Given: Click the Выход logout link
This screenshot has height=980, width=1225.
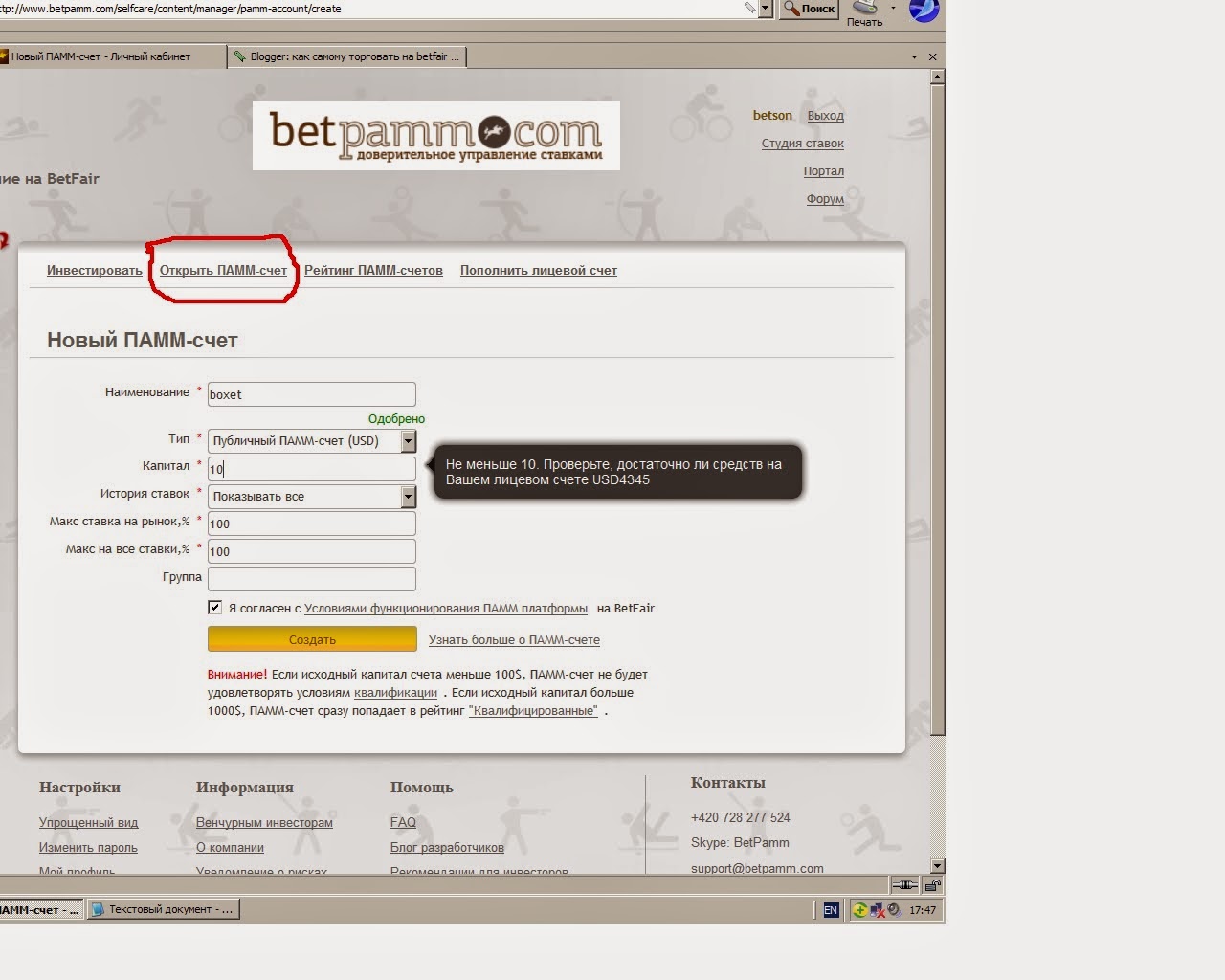Looking at the screenshot, I should (x=825, y=116).
